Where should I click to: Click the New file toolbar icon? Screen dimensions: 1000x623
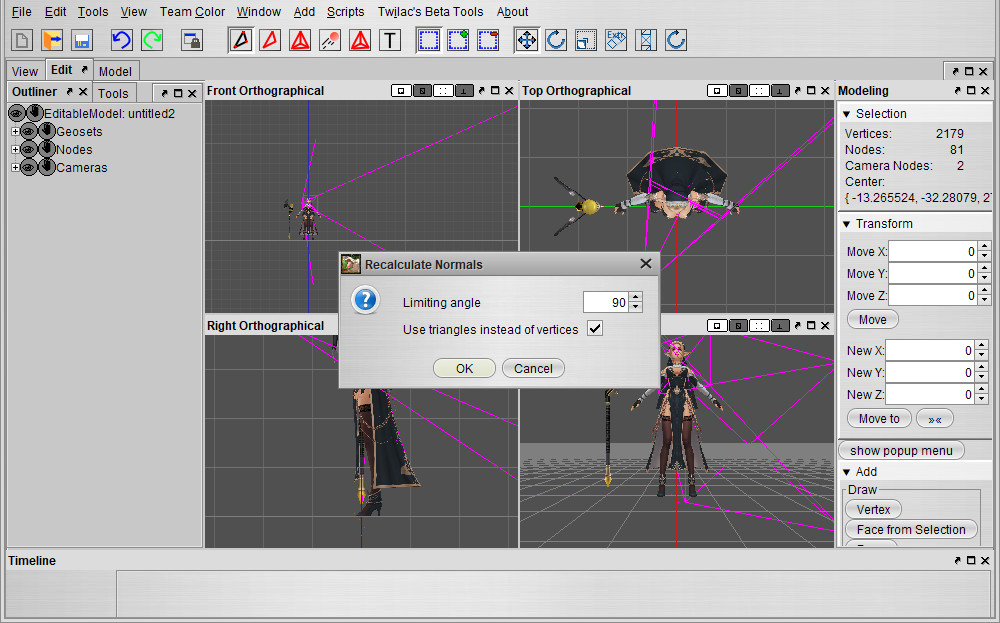22,40
